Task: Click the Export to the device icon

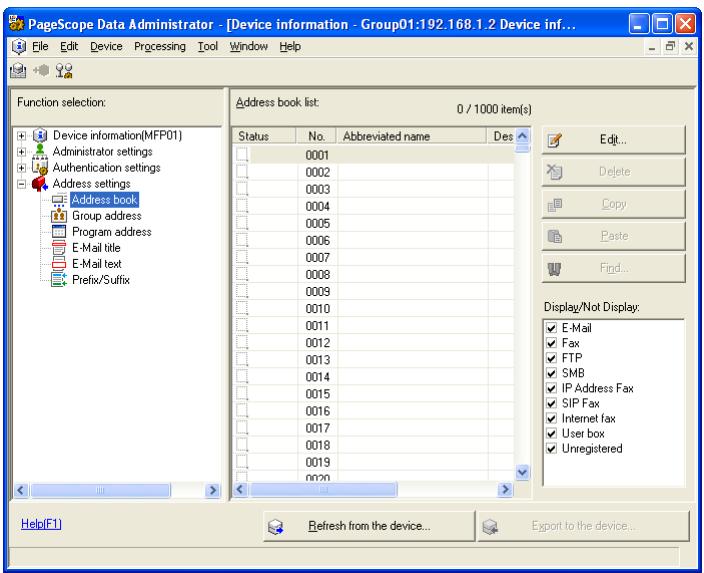Action: (490, 526)
